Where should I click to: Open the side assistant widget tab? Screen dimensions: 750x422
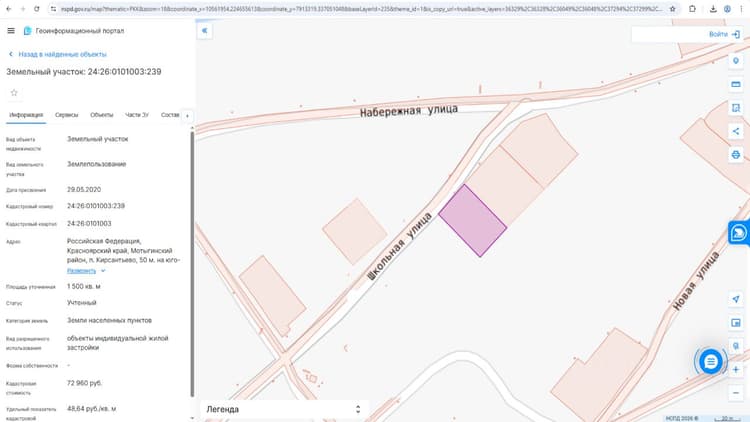click(x=739, y=233)
